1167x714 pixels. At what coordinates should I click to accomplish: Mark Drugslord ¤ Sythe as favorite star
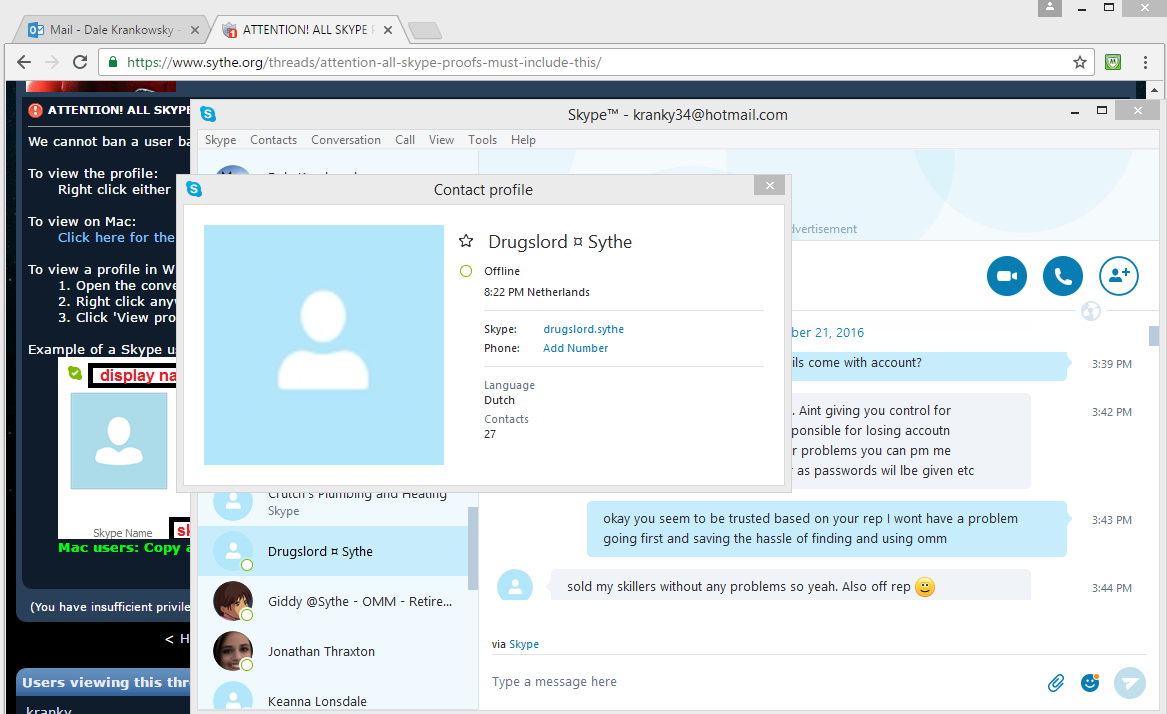click(x=466, y=241)
